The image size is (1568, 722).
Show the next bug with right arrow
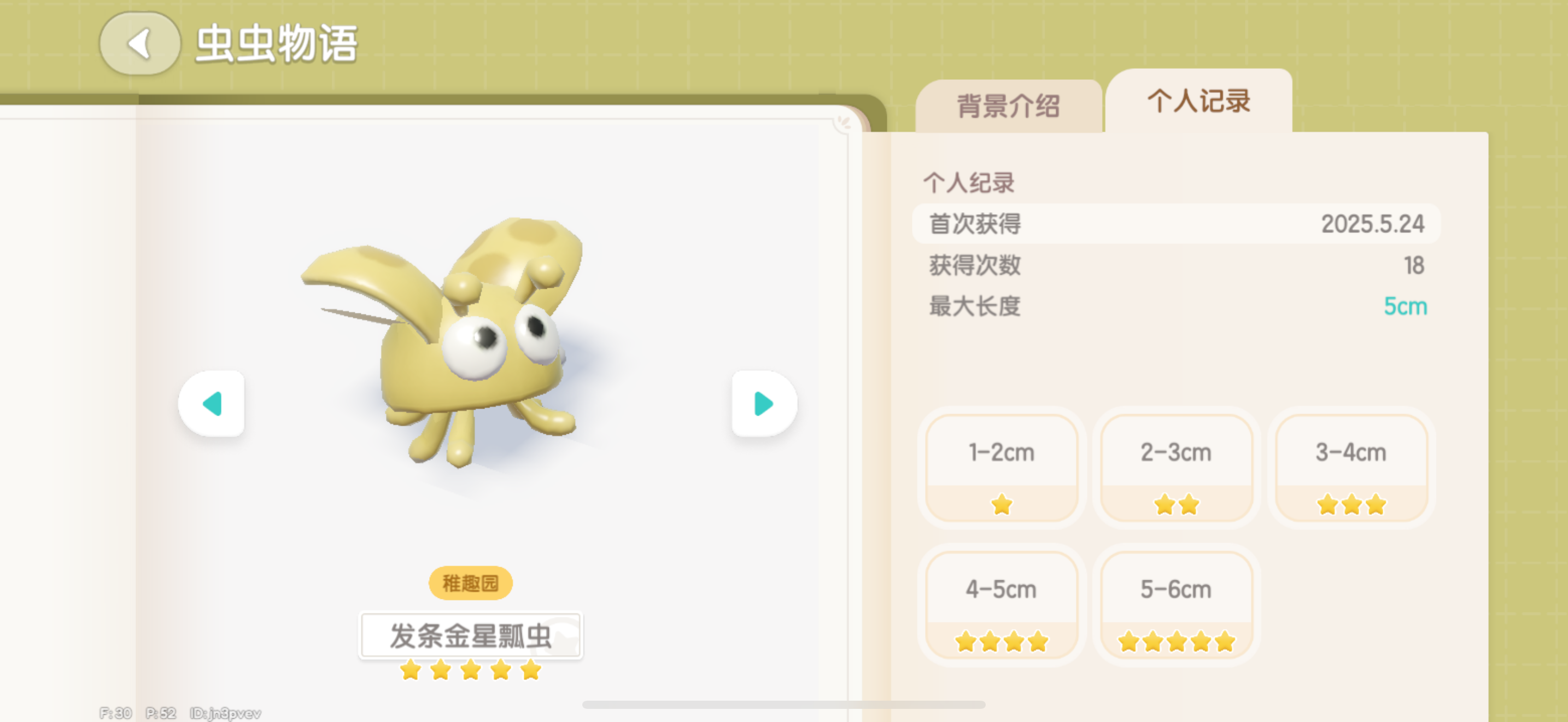tap(764, 404)
